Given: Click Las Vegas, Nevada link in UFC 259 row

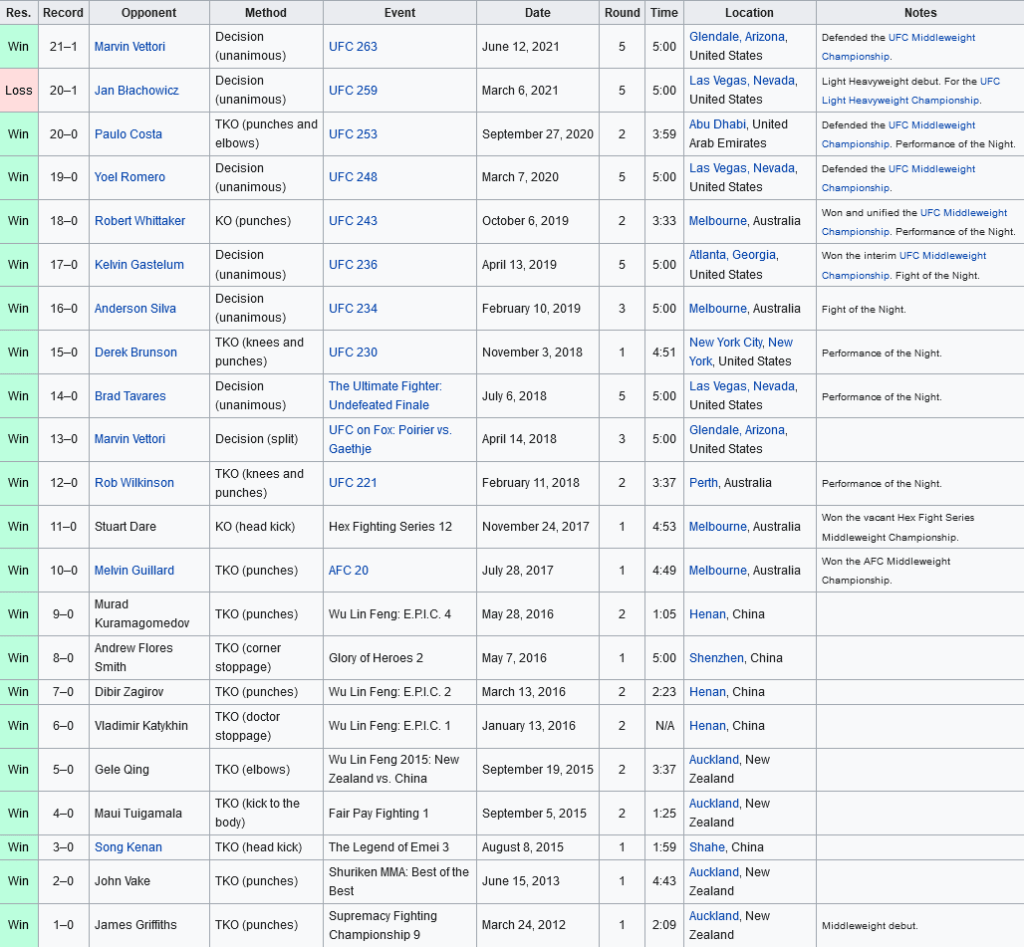Looking at the screenshot, I should tap(742, 80).
